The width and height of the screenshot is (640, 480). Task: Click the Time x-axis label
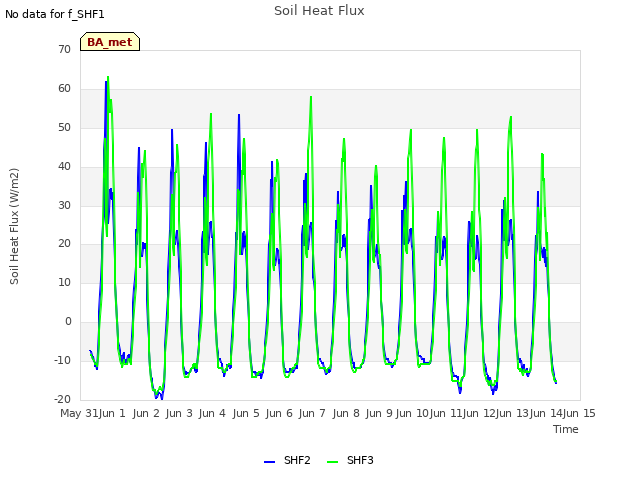coord(566,429)
